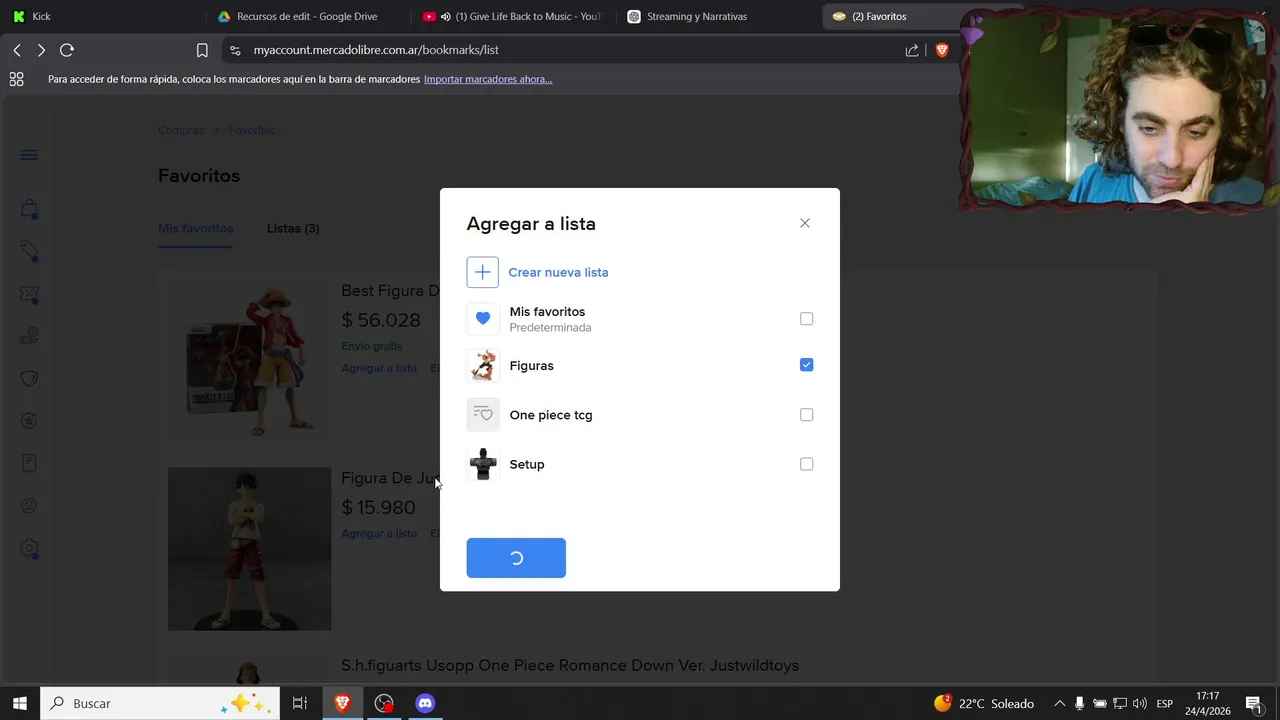Open the volume control in system tray
This screenshot has width=1280, height=720.
pos(1140,703)
